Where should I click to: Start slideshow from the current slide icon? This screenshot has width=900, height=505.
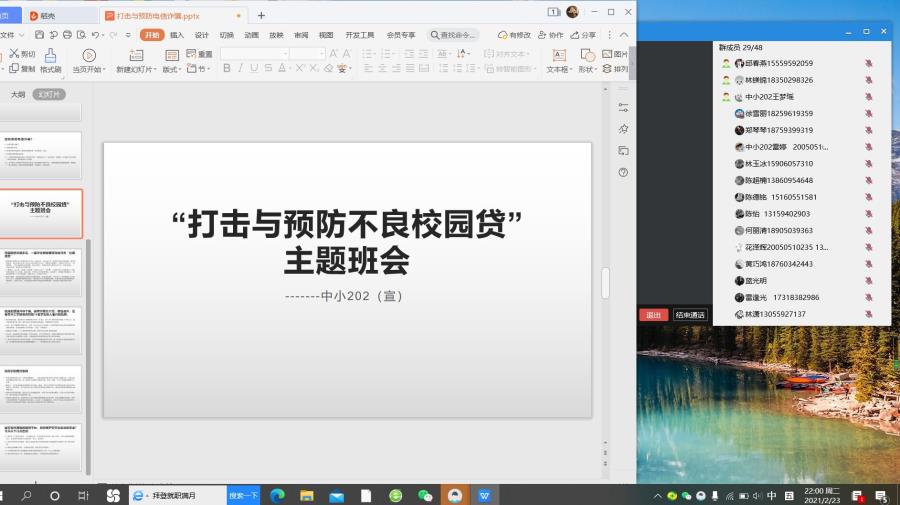click(x=89, y=55)
